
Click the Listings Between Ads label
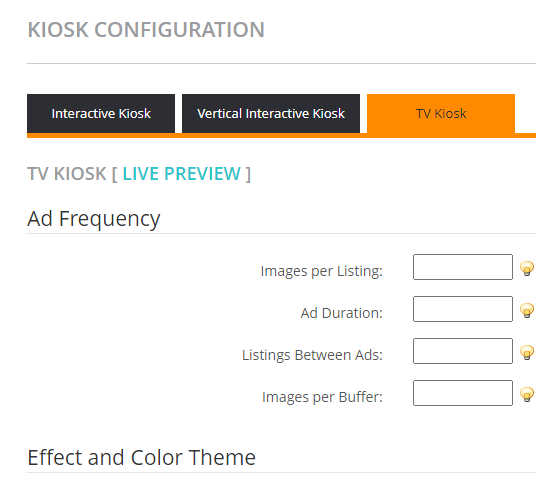click(x=312, y=355)
